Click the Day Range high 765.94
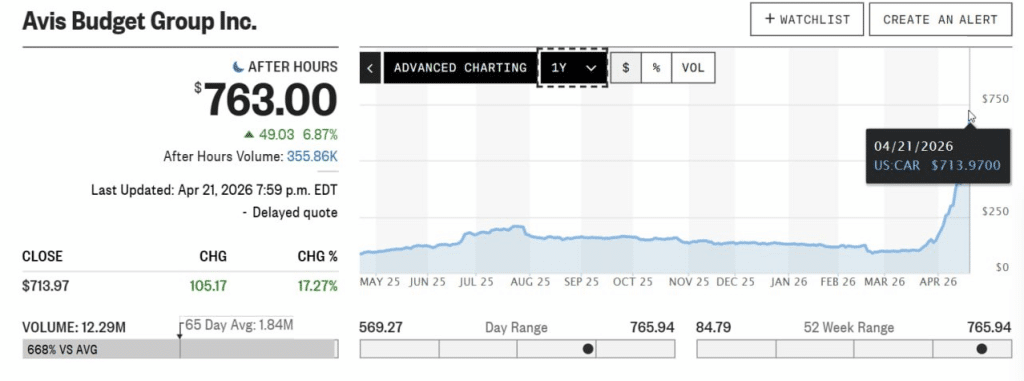This screenshot has width=1024, height=381. [652, 327]
